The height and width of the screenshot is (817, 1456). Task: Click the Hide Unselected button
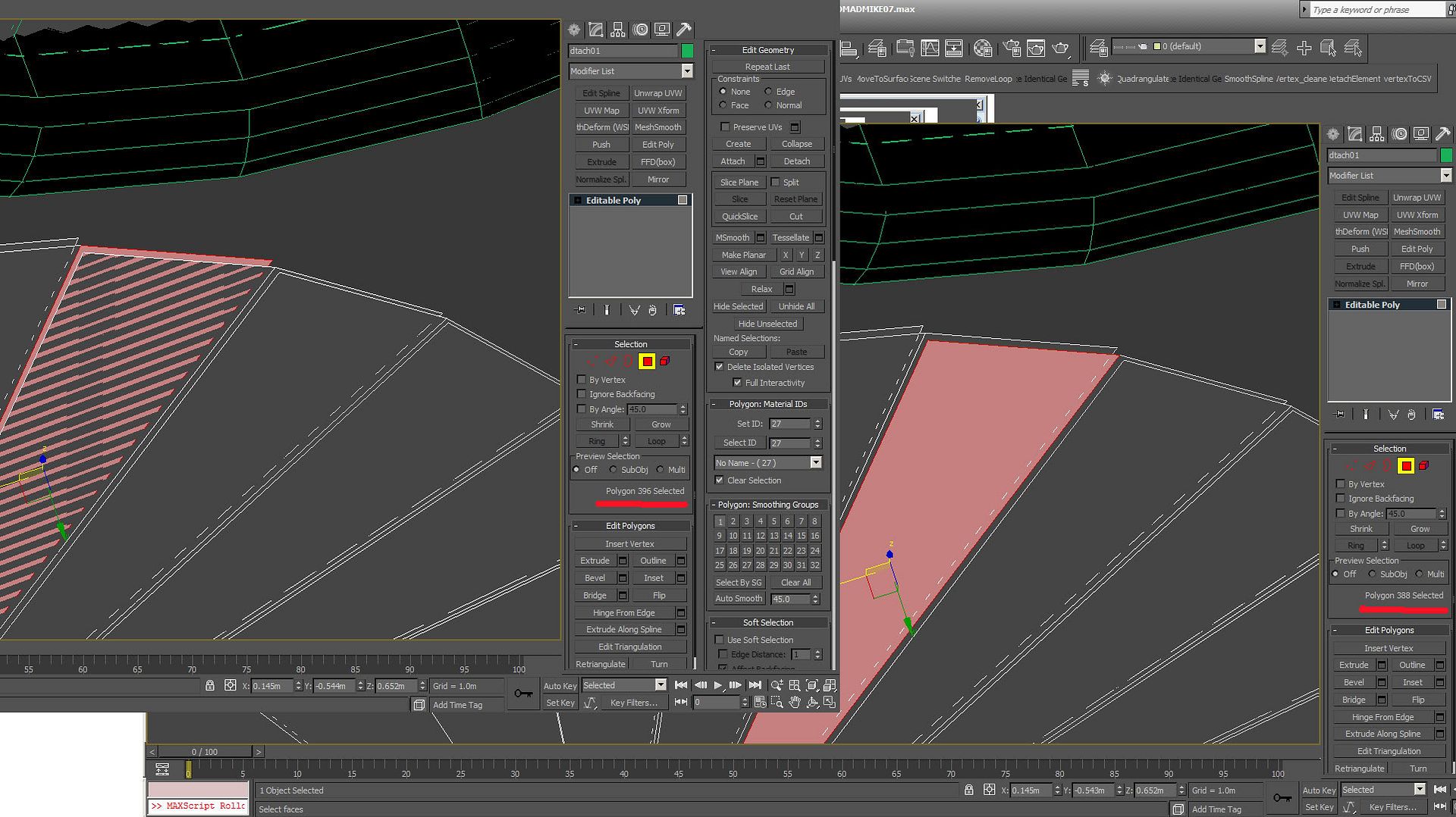(767, 324)
